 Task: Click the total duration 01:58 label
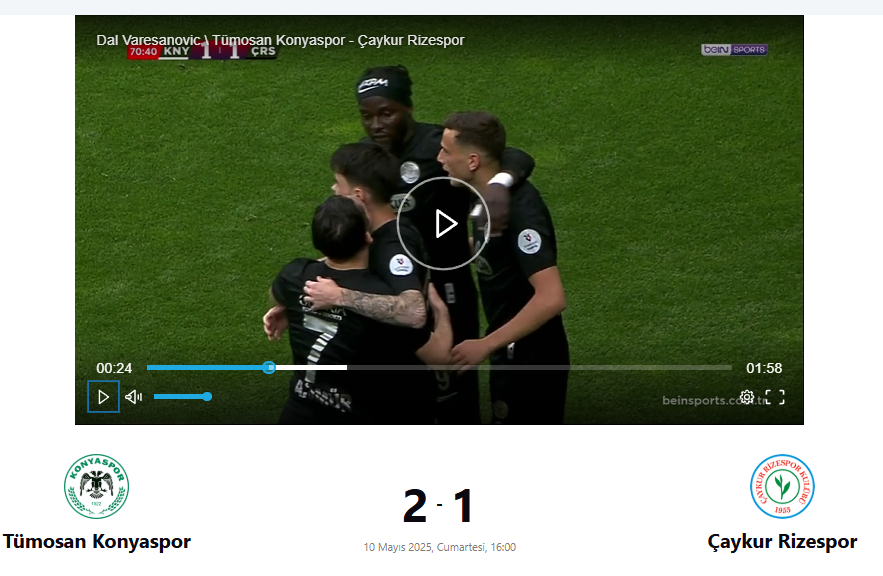click(764, 368)
